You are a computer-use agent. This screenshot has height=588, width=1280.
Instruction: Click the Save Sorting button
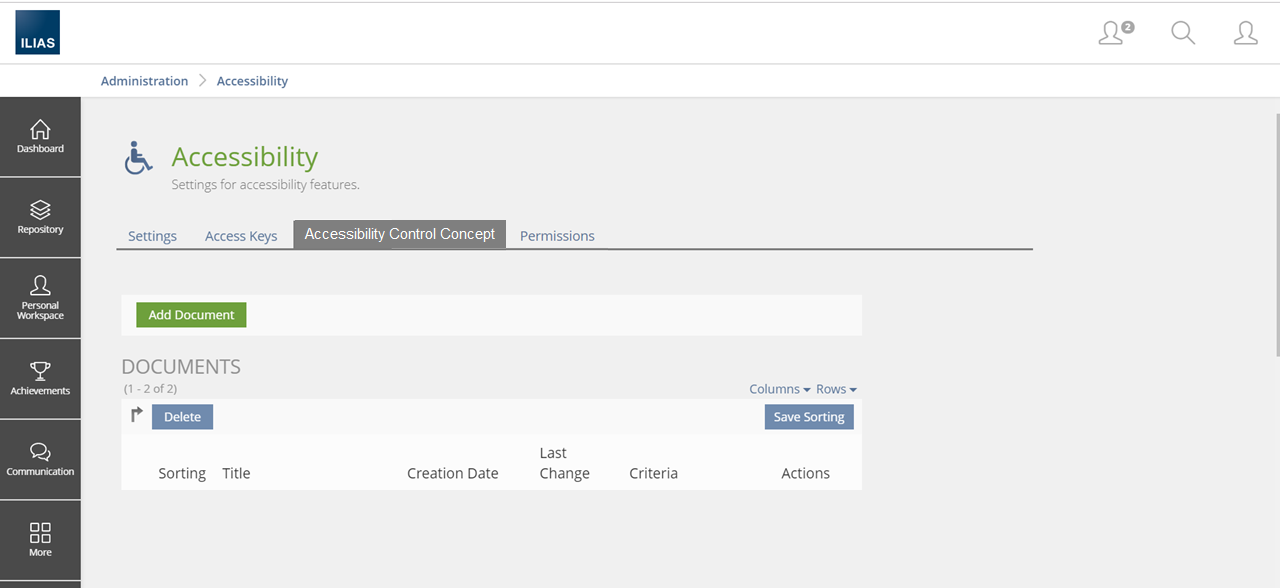click(x=808, y=417)
